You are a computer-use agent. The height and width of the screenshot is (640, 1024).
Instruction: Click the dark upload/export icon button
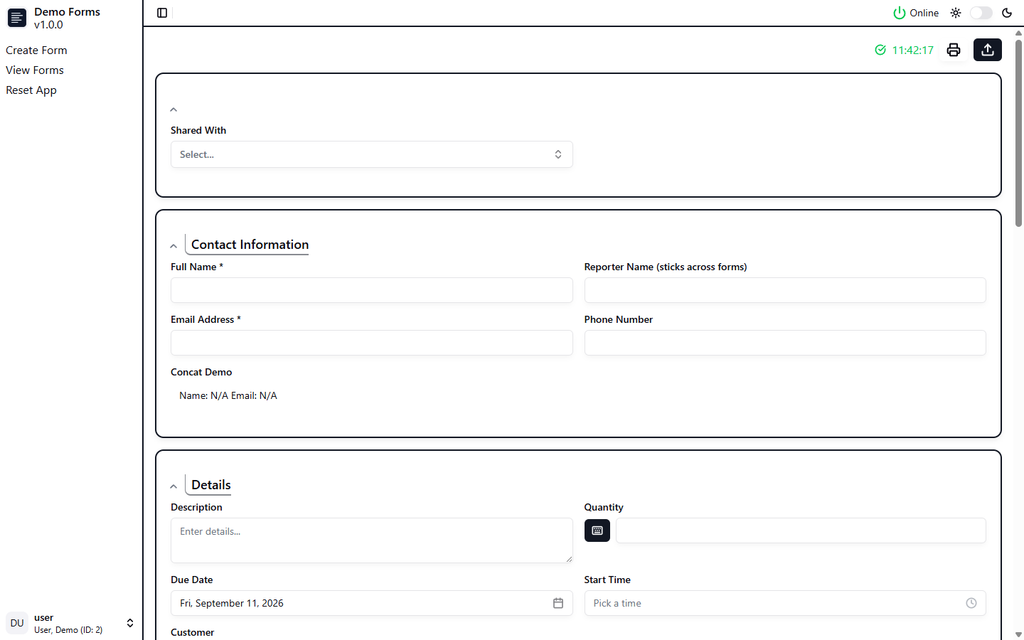987,50
